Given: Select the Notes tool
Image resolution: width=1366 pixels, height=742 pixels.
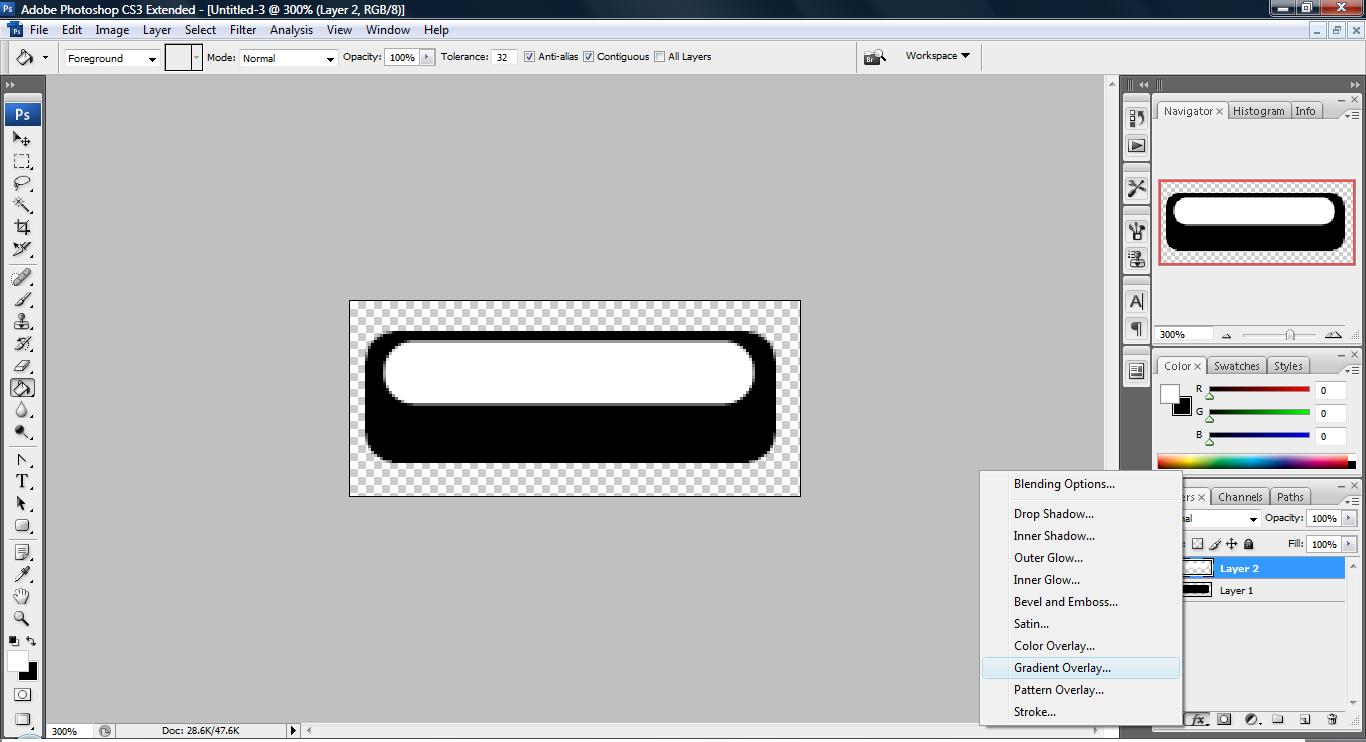Looking at the screenshot, I should pos(22,552).
